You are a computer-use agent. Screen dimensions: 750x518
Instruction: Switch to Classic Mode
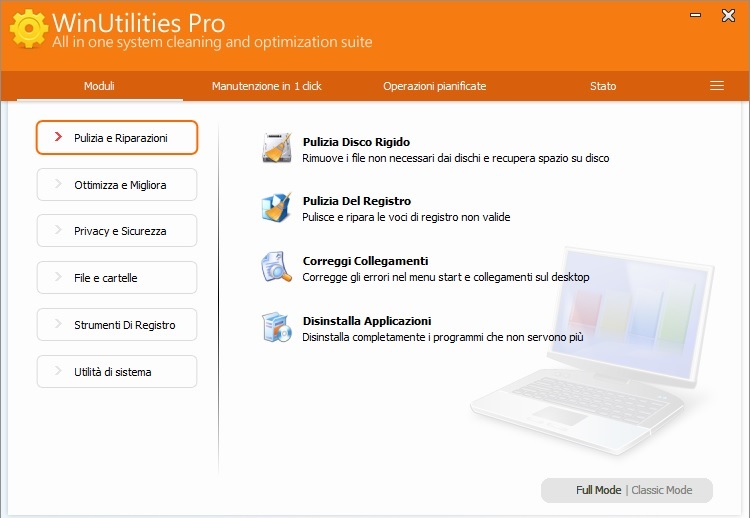pyautogui.click(x=662, y=490)
